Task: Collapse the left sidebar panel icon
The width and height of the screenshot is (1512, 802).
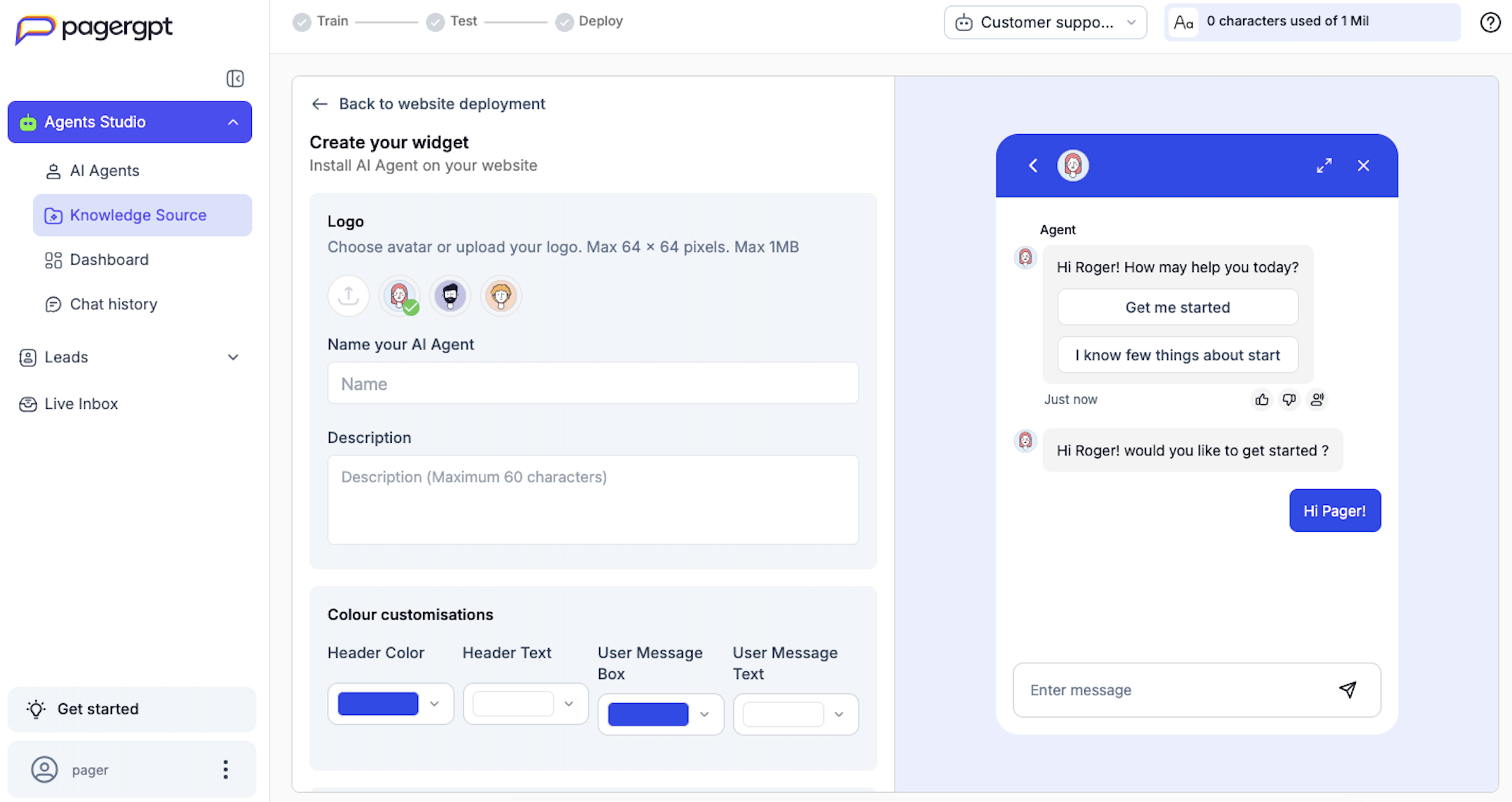Action: (235, 78)
